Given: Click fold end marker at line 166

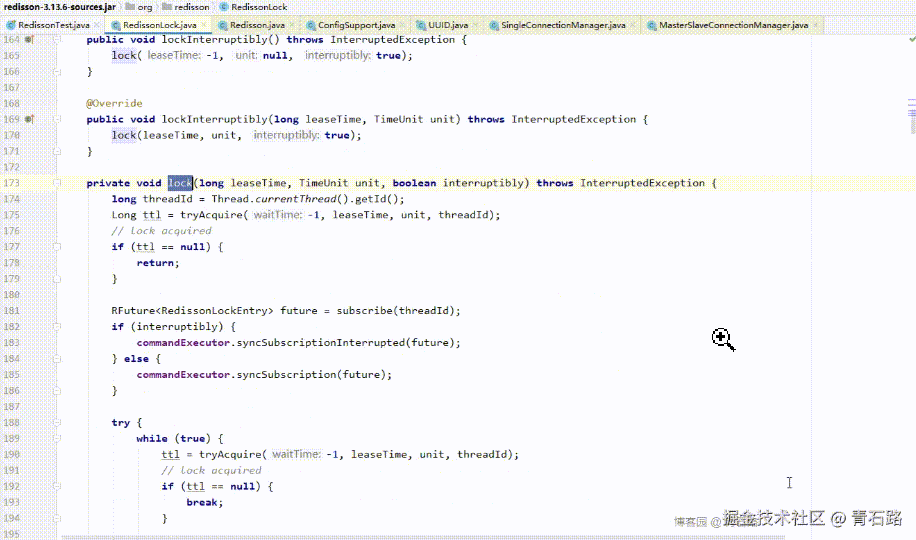Looking at the screenshot, I should pos(57,72).
